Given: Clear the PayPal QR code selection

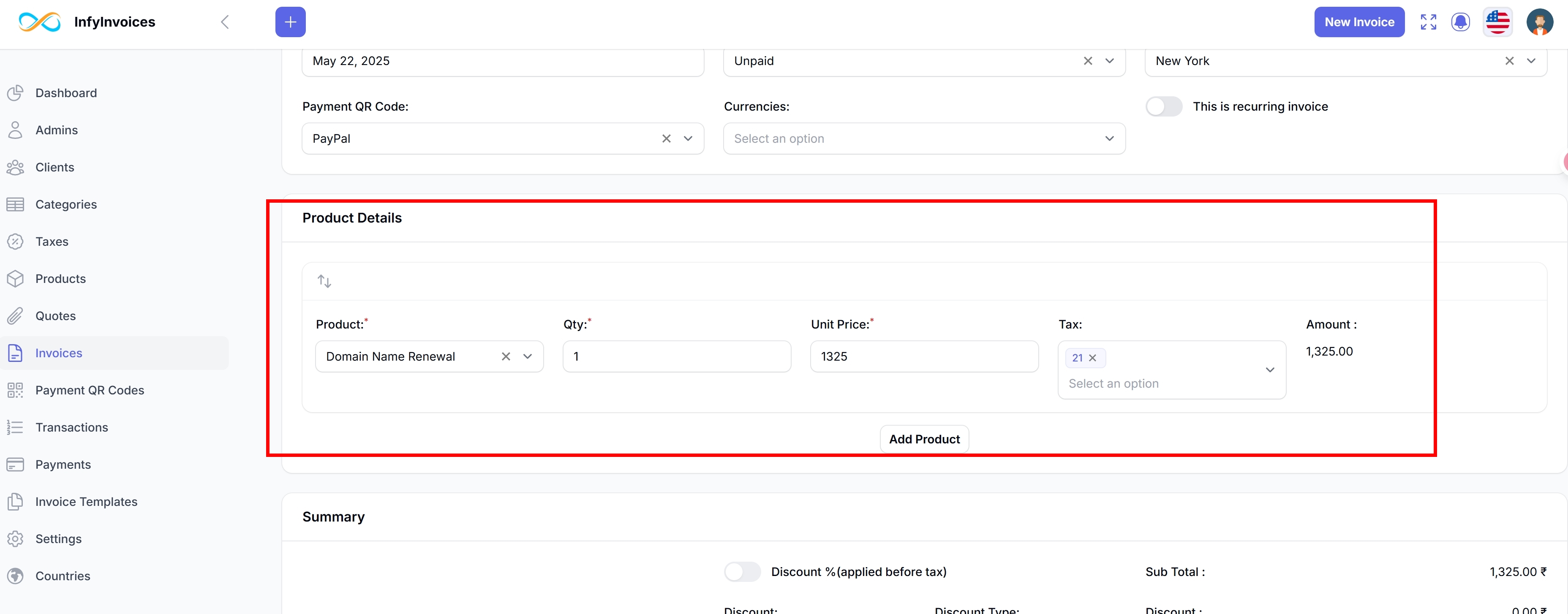Looking at the screenshot, I should 666,139.
